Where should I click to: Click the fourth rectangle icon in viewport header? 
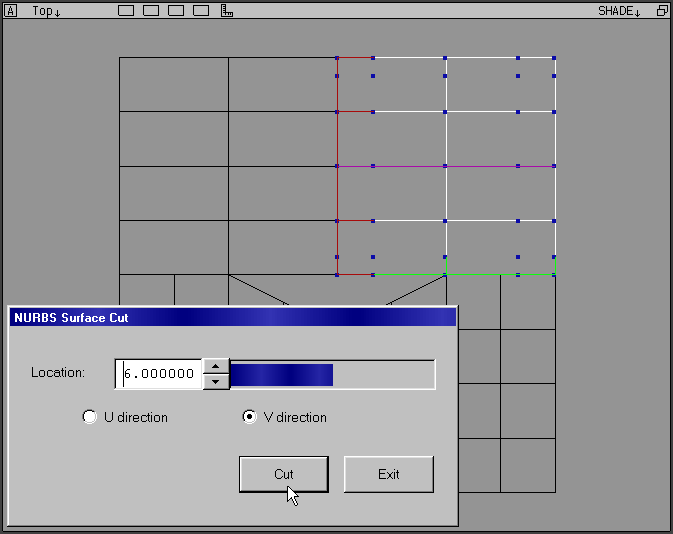tap(201, 11)
